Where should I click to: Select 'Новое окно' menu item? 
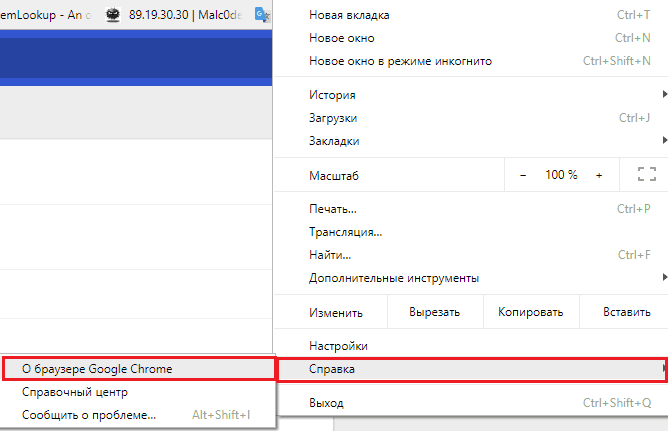point(471,38)
